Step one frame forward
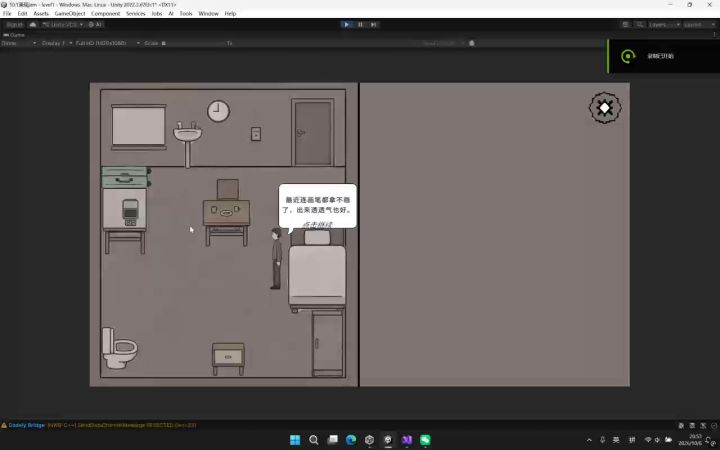The width and height of the screenshot is (720, 450). tap(374, 24)
